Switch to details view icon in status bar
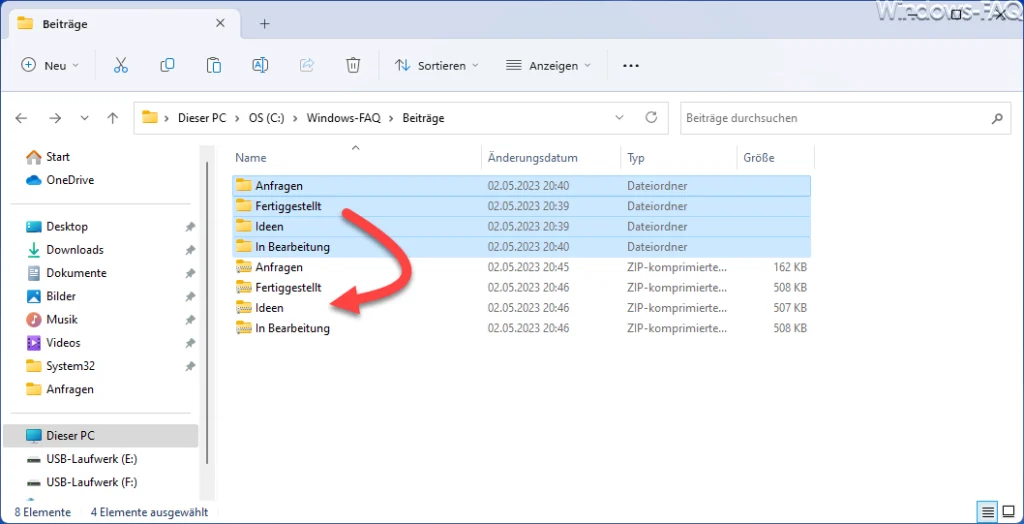The image size is (1024, 524). pyautogui.click(x=987, y=511)
